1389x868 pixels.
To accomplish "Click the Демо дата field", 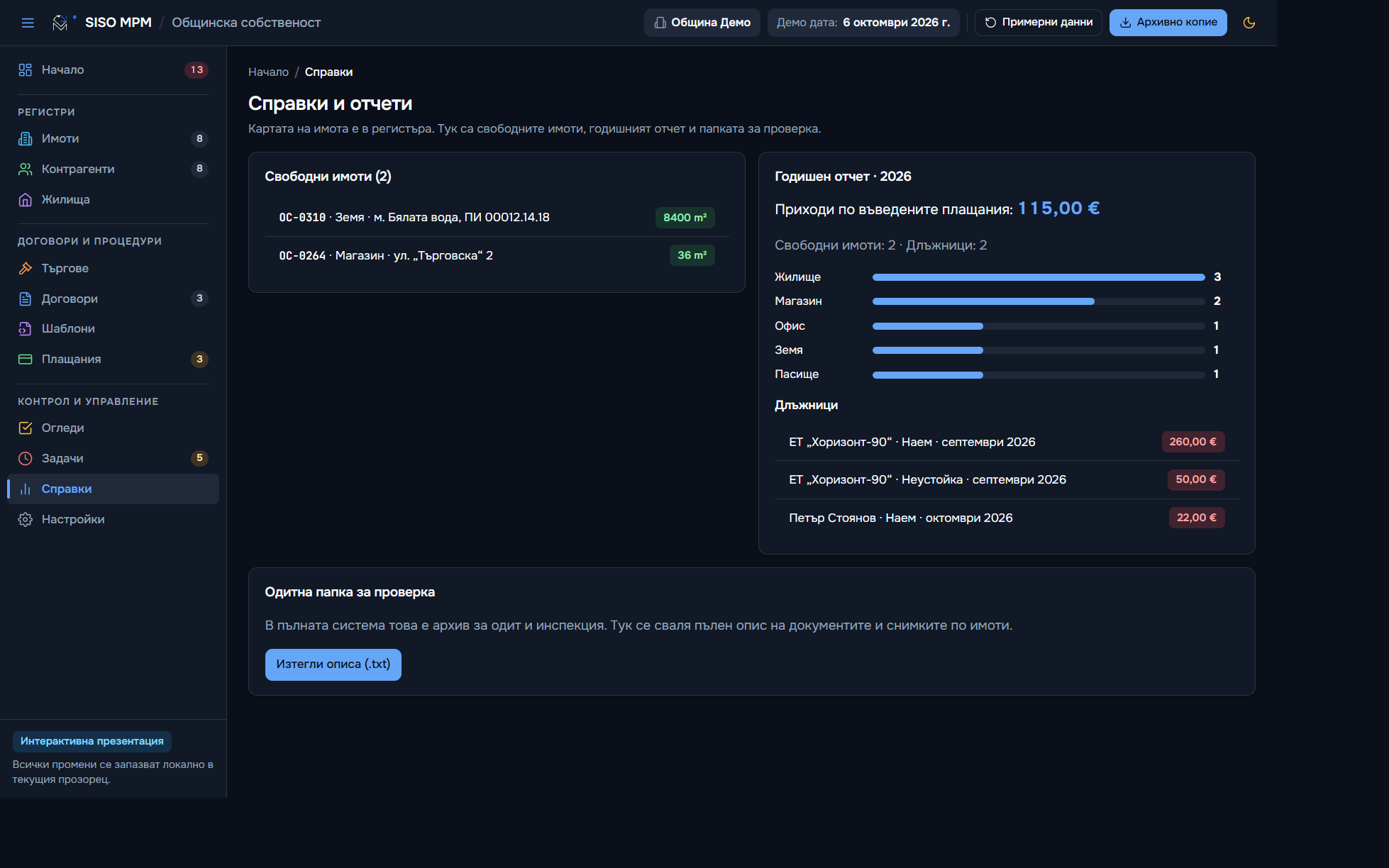I will 863,23.
